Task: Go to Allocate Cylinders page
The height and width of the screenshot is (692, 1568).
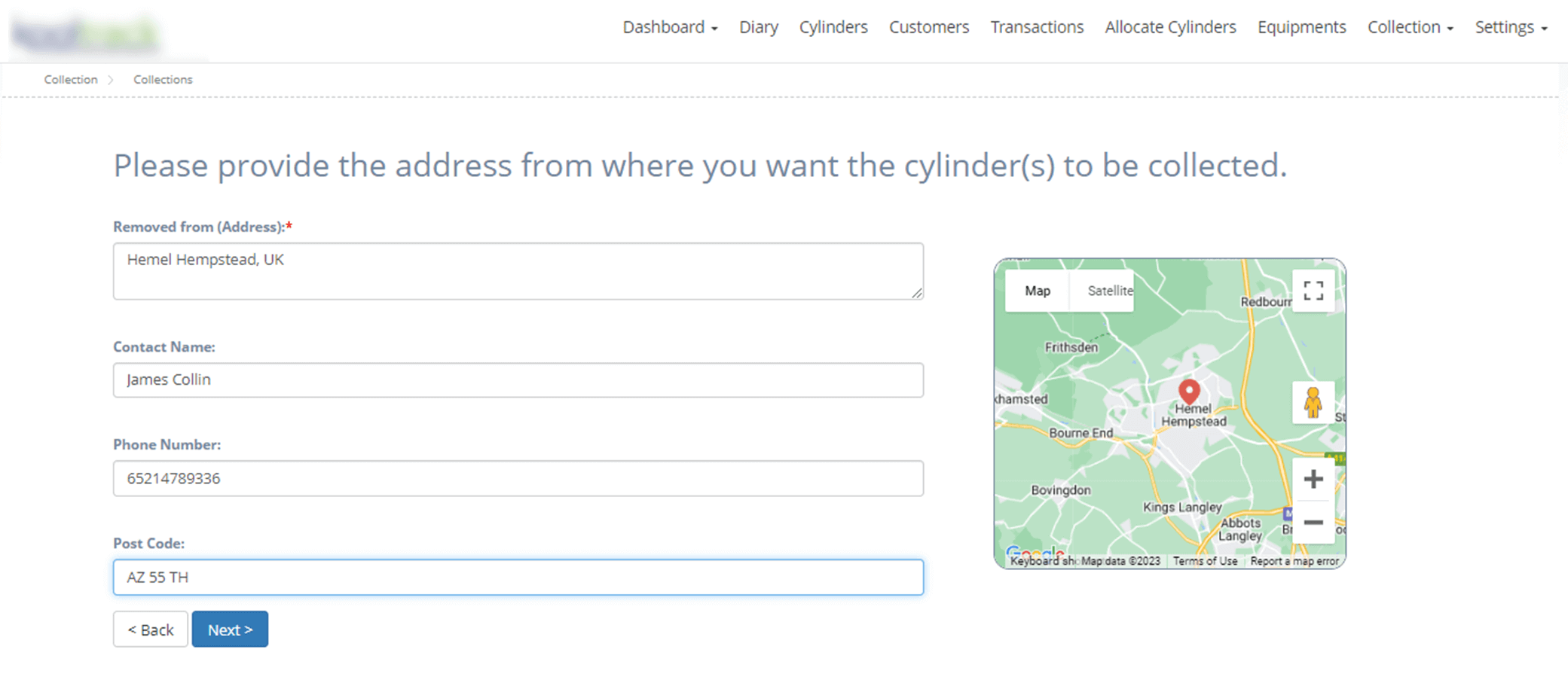Action: tap(1170, 27)
